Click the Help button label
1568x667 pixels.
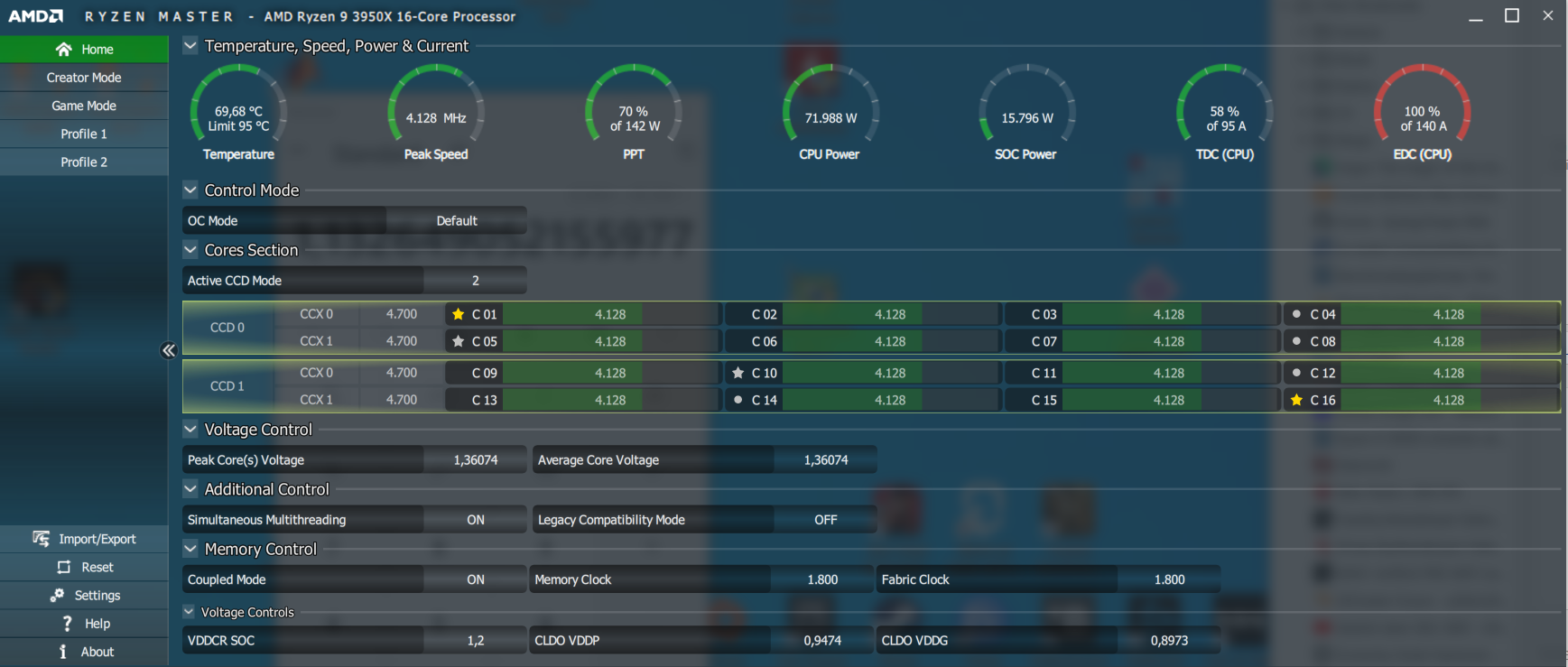[97, 624]
